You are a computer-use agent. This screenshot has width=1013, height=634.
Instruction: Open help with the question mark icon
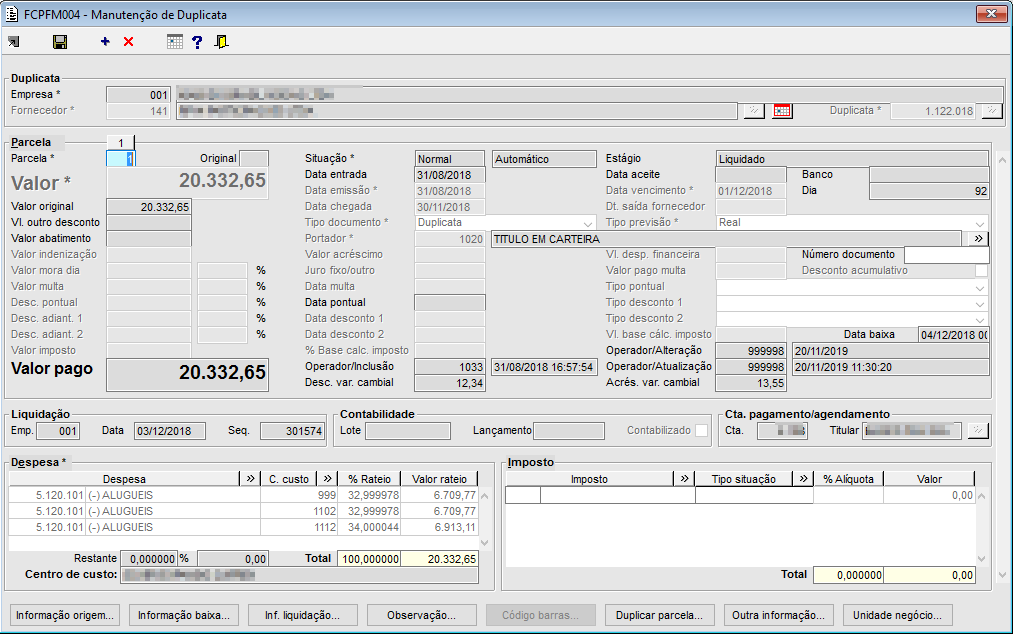tap(197, 42)
